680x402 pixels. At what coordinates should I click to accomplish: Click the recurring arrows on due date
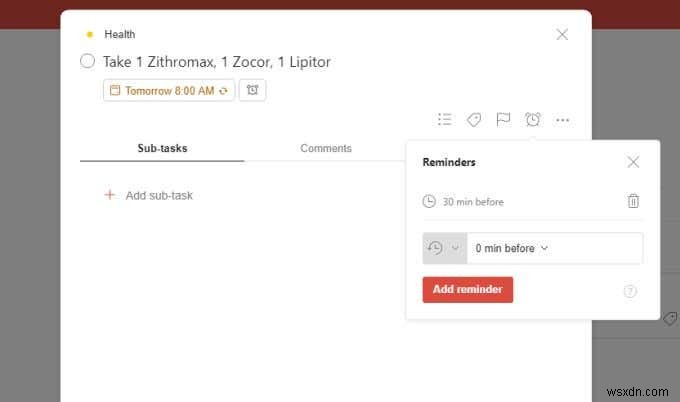point(224,91)
